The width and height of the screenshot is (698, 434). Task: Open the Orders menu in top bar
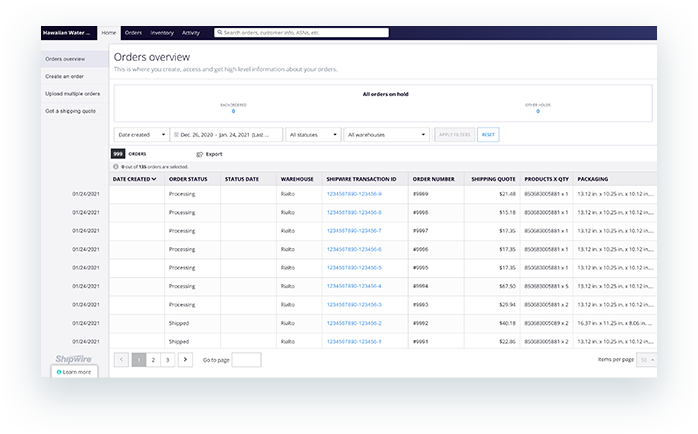(x=133, y=33)
